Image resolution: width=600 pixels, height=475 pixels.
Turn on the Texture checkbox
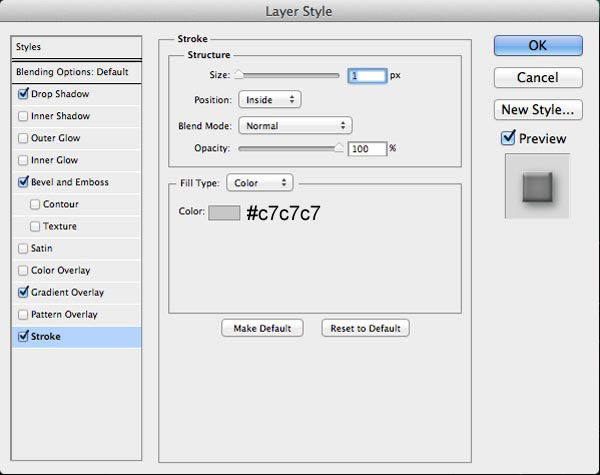coord(35,226)
